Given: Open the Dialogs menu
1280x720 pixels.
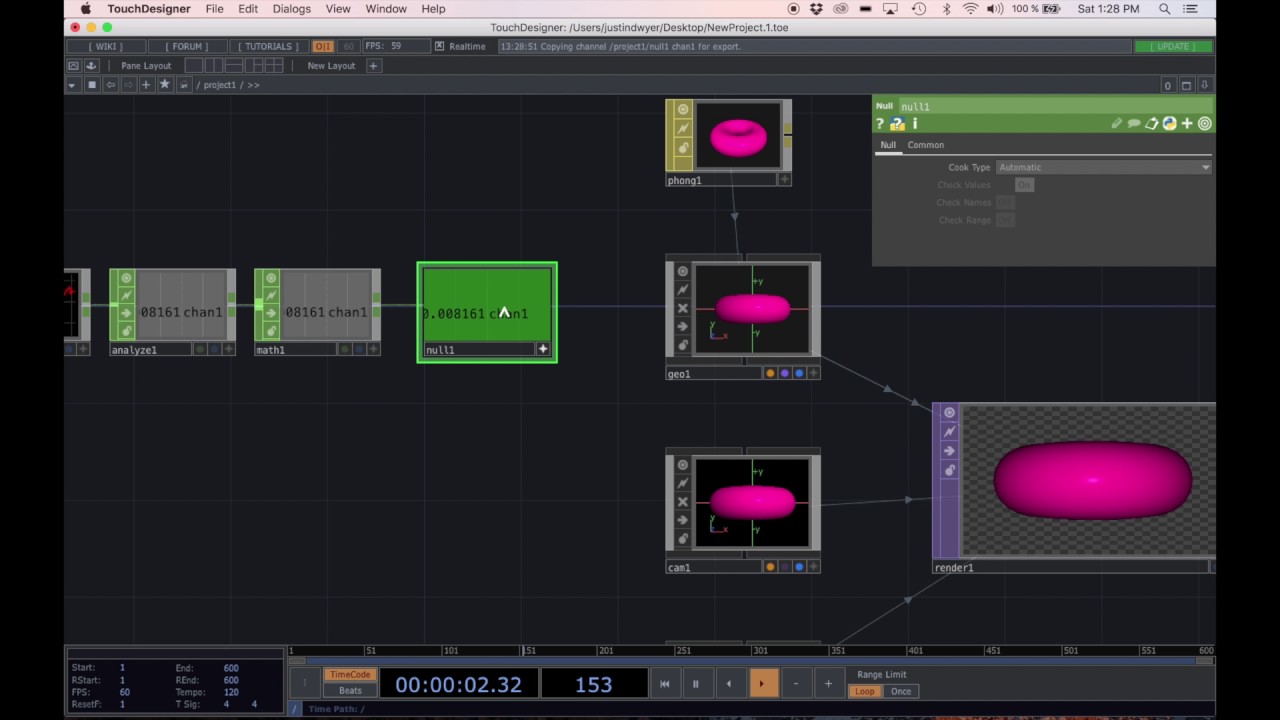Looking at the screenshot, I should click(291, 9).
